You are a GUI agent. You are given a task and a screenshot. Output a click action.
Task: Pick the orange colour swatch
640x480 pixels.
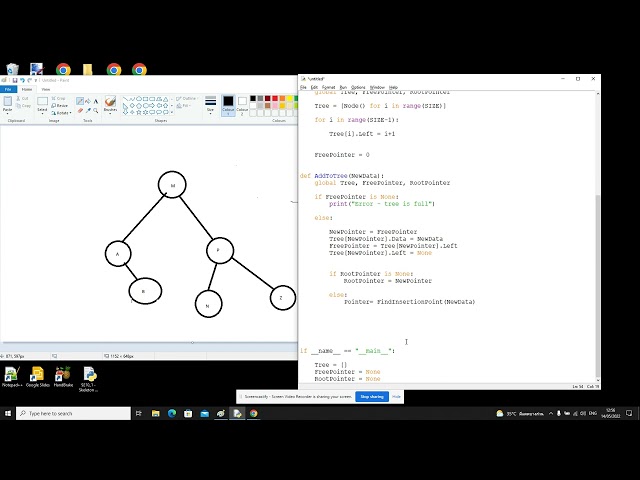pos(282,98)
